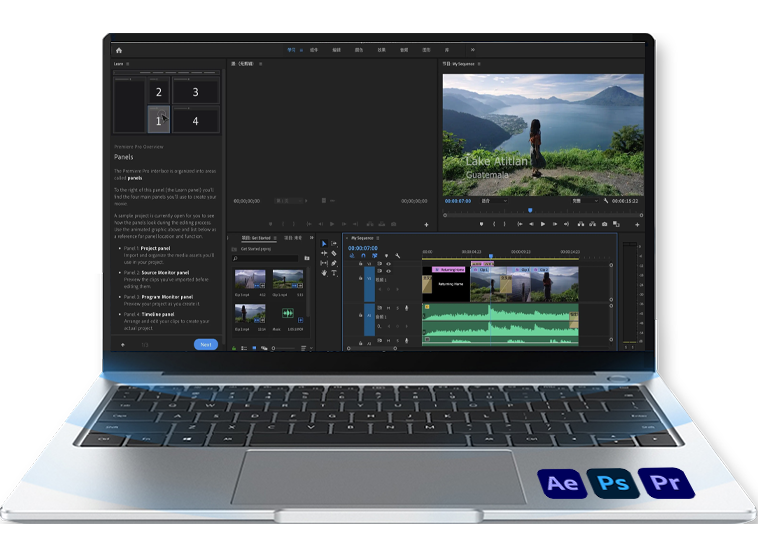The width and height of the screenshot is (758, 557).
Task: Click the camera Export Frame icon in Program Monitor
Action: [x=604, y=224]
